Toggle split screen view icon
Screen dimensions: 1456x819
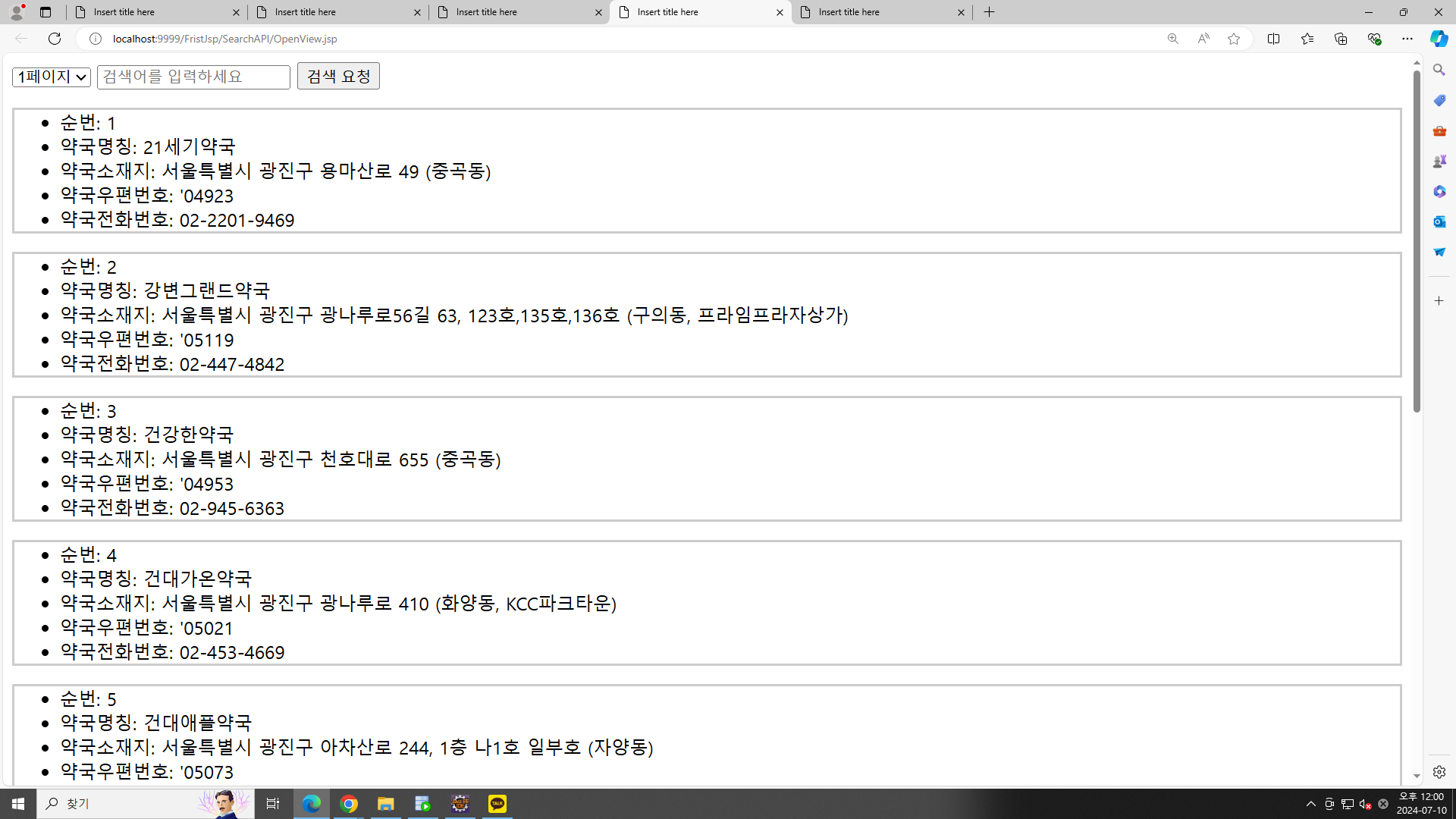tap(1273, 39)
